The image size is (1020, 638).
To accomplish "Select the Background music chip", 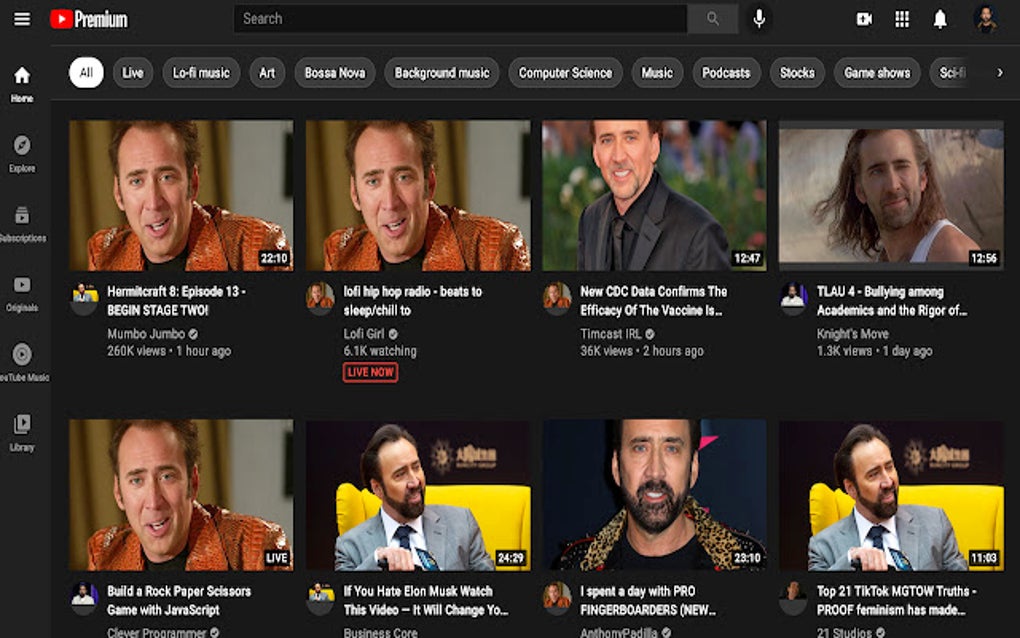I will 442,73.
